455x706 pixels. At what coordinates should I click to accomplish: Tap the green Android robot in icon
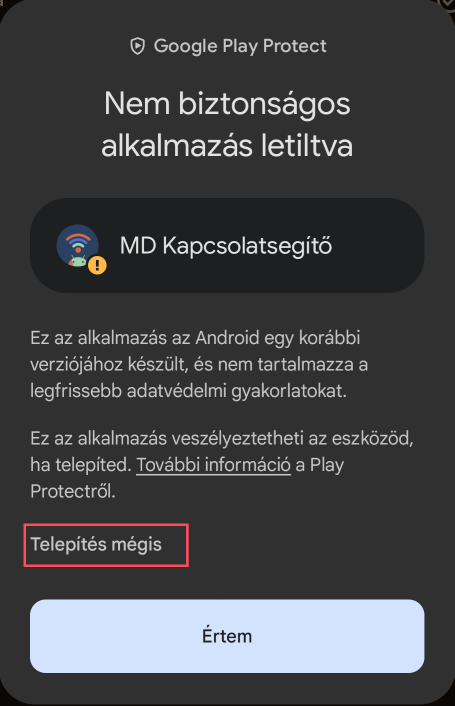tap(77, 260)
